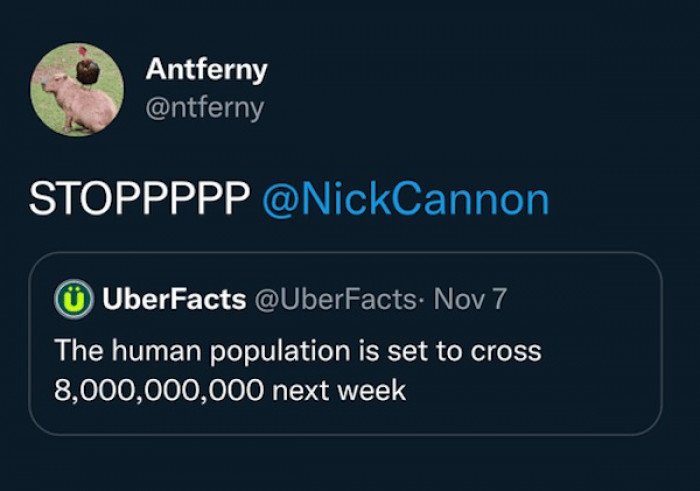Screen dimensions: 700x491
Task: Click the letter U inside UberFacts logo
Action: tap(72, 300)
